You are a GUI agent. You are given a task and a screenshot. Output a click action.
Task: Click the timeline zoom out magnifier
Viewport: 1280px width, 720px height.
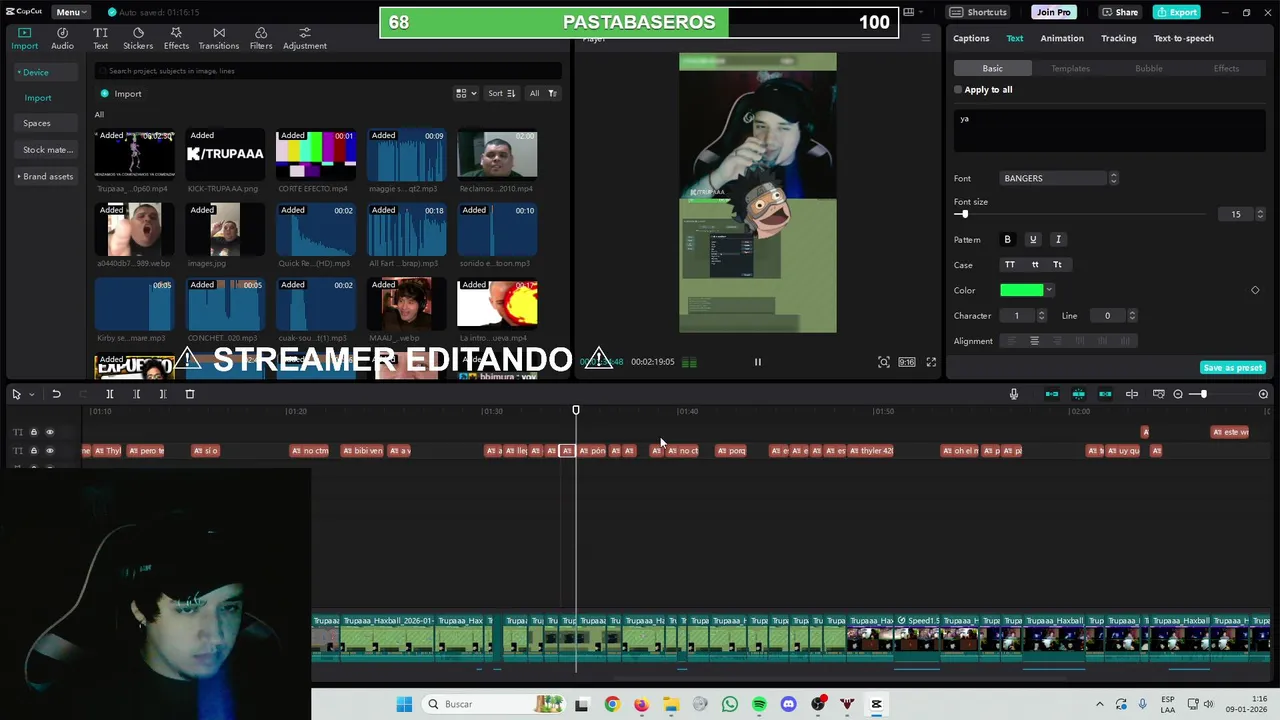tap(1178, 394)
